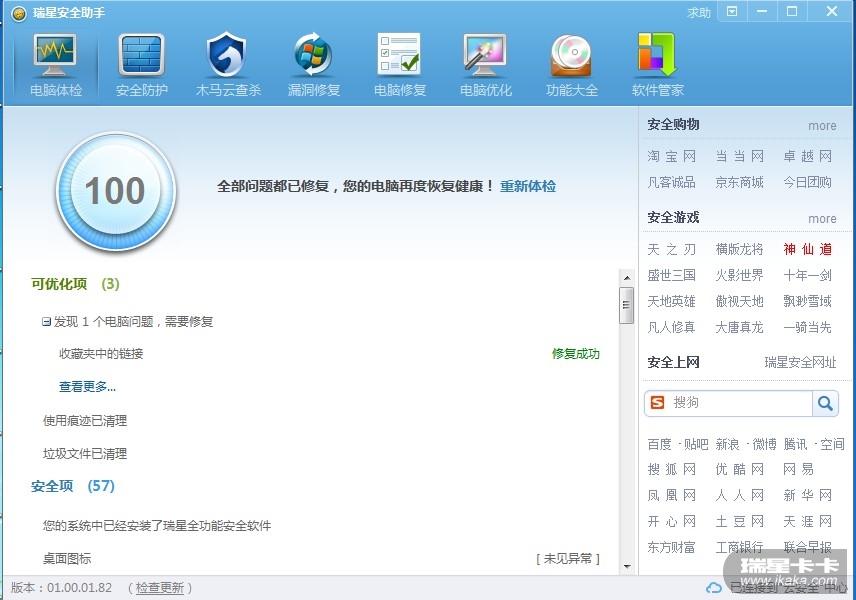Screen dimensions: 856x600
Task: Open 功能大全 disc icon
Action: [x=571, y=55]
